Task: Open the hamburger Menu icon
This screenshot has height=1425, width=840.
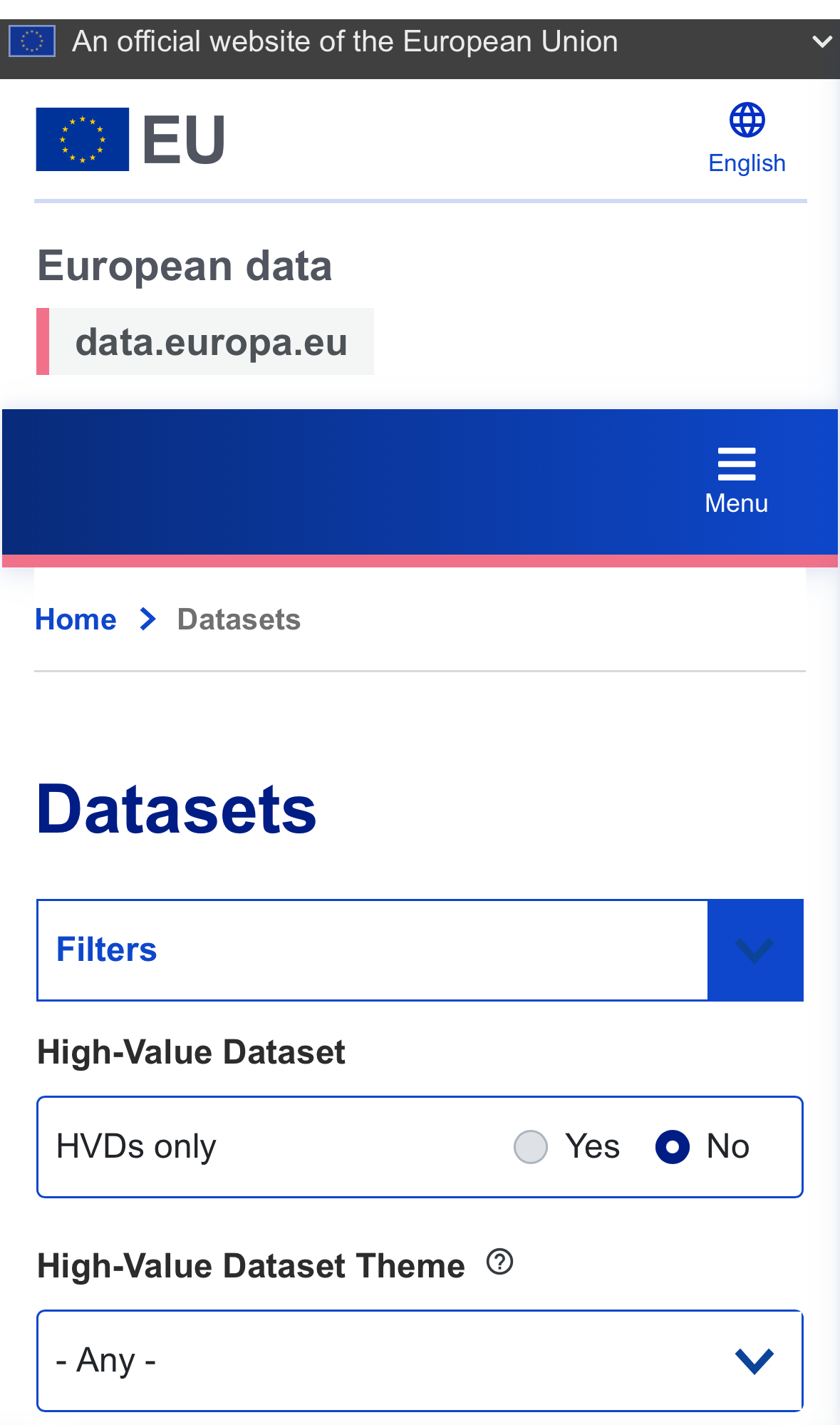Action: pyautogui.click(x=736, y=464)
